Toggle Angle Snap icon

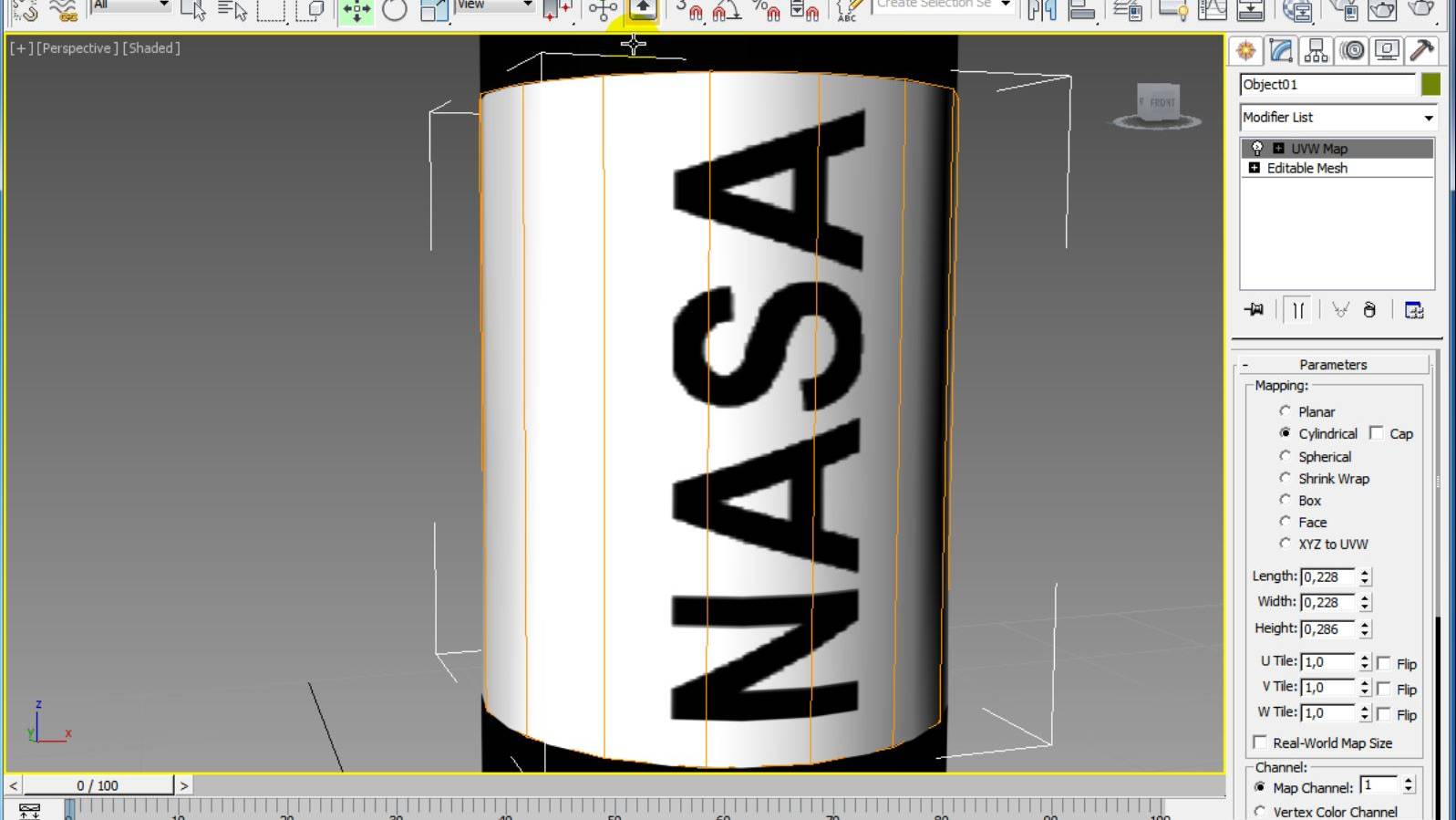tap(727, 10)
